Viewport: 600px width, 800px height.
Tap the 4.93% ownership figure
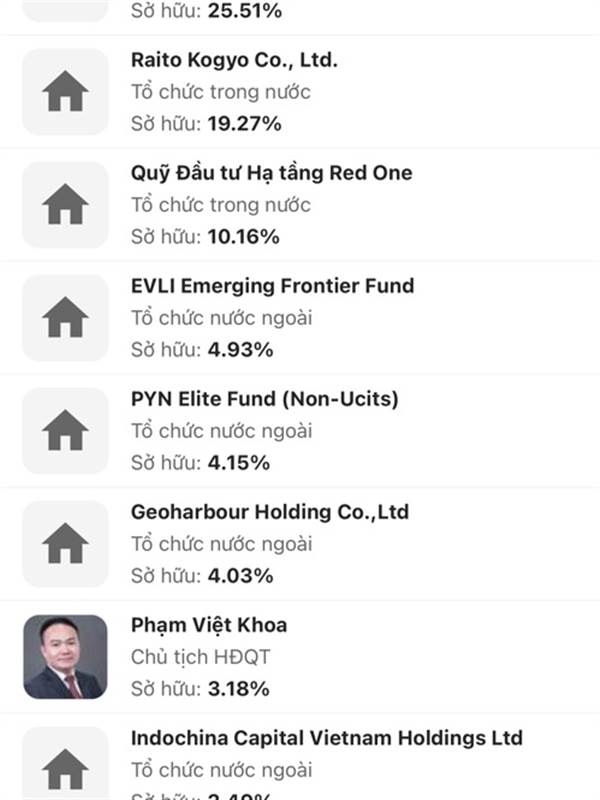240,350
